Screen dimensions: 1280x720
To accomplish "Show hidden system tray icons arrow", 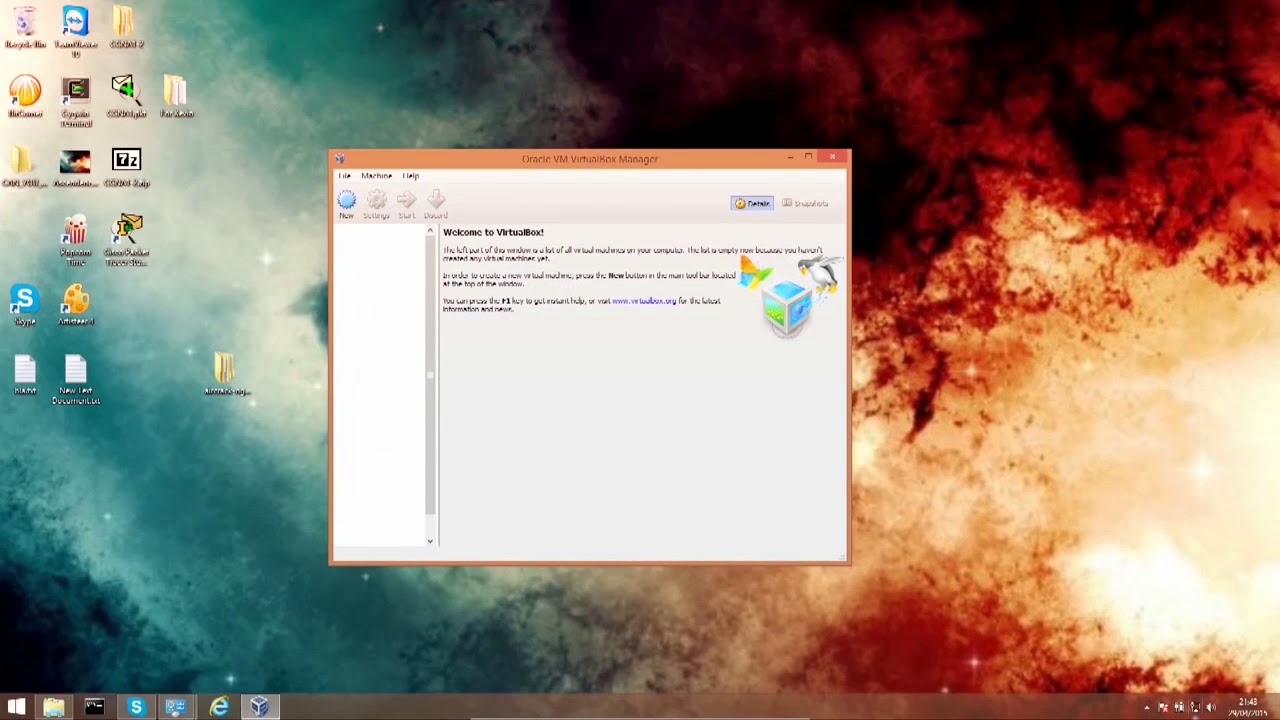I will click(x=1147, y=708).
